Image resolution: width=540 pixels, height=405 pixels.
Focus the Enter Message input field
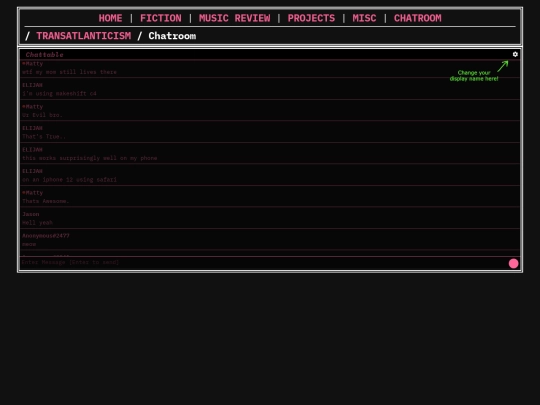pyautogui.click(x=263, y=262)
